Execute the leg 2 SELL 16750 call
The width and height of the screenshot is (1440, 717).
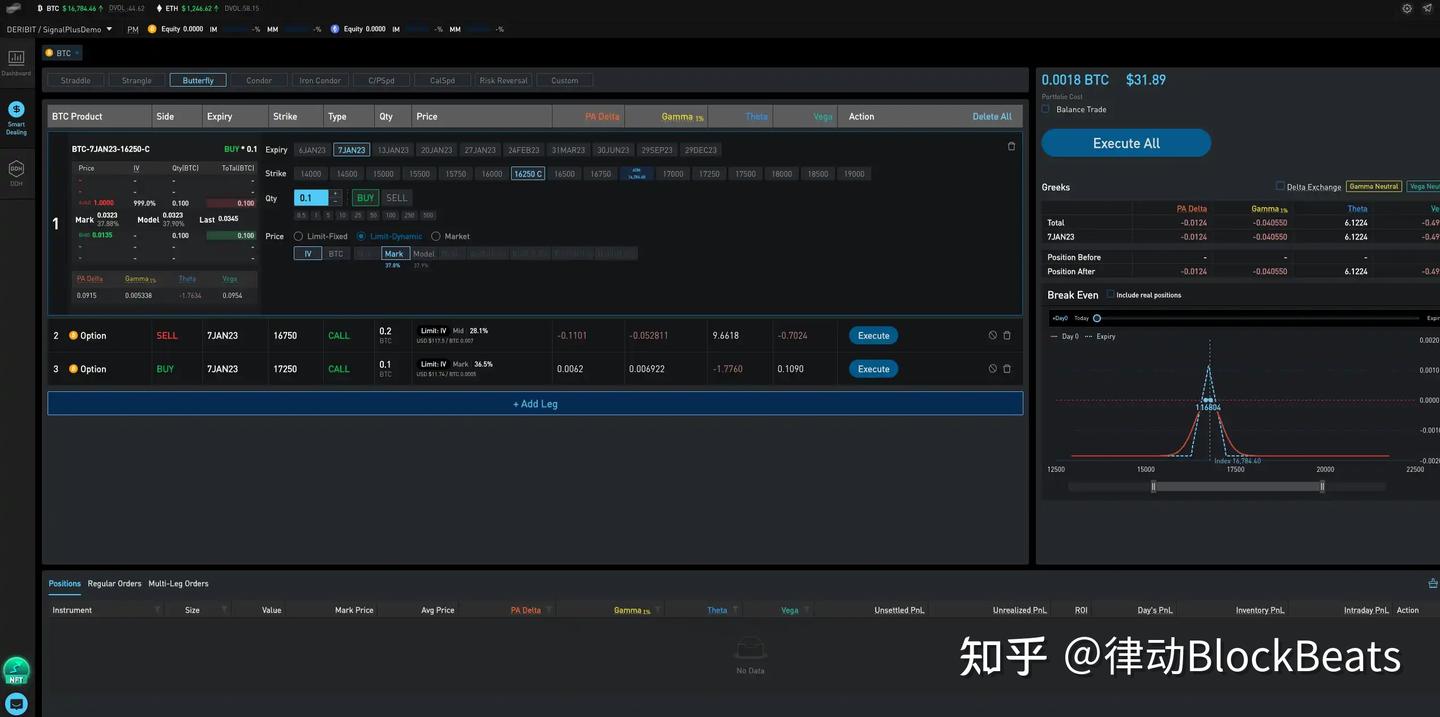click(x=873, y=336)
